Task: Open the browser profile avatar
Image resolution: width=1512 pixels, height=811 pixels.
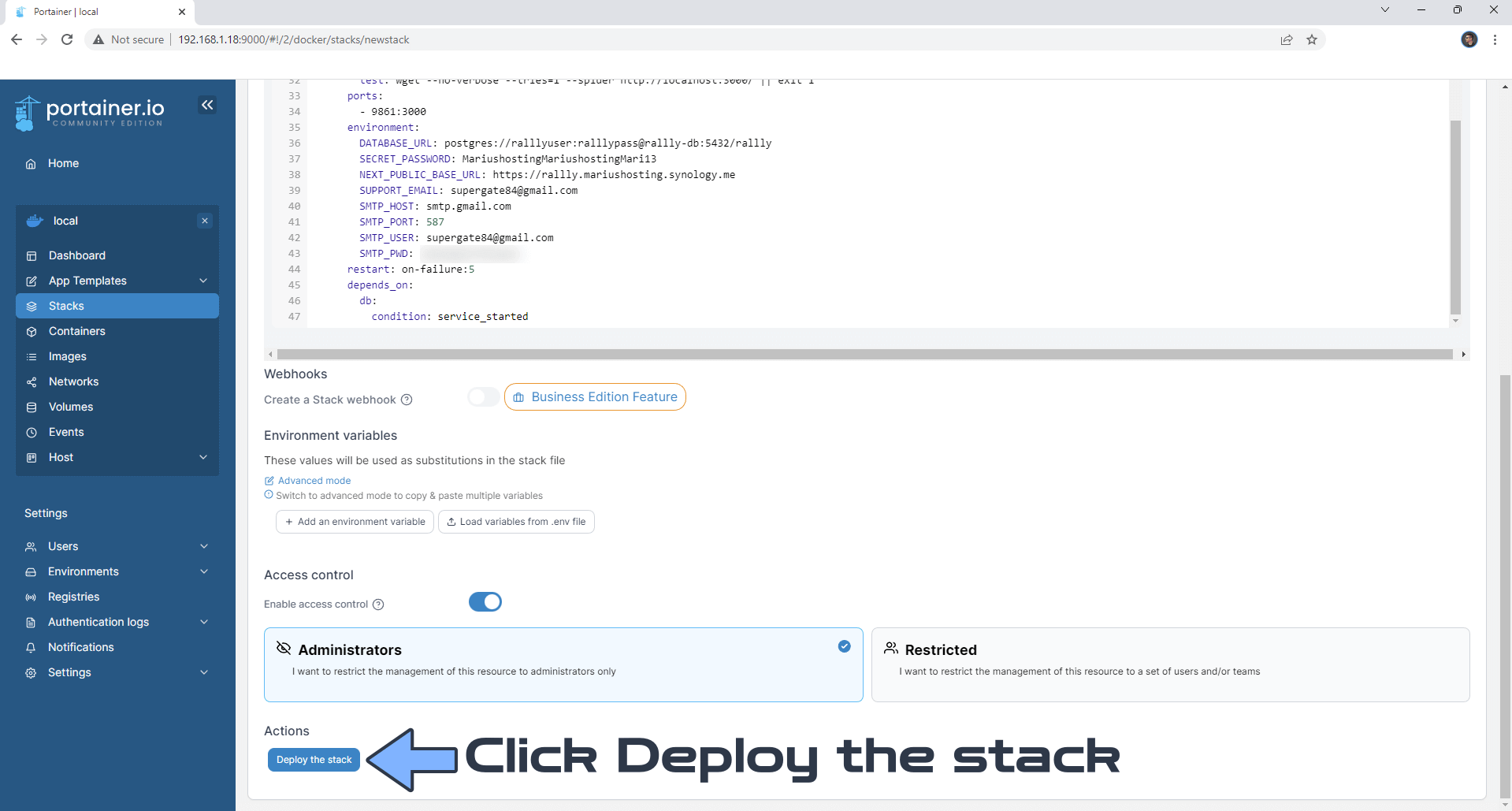Action: [x=1469, y=39]
